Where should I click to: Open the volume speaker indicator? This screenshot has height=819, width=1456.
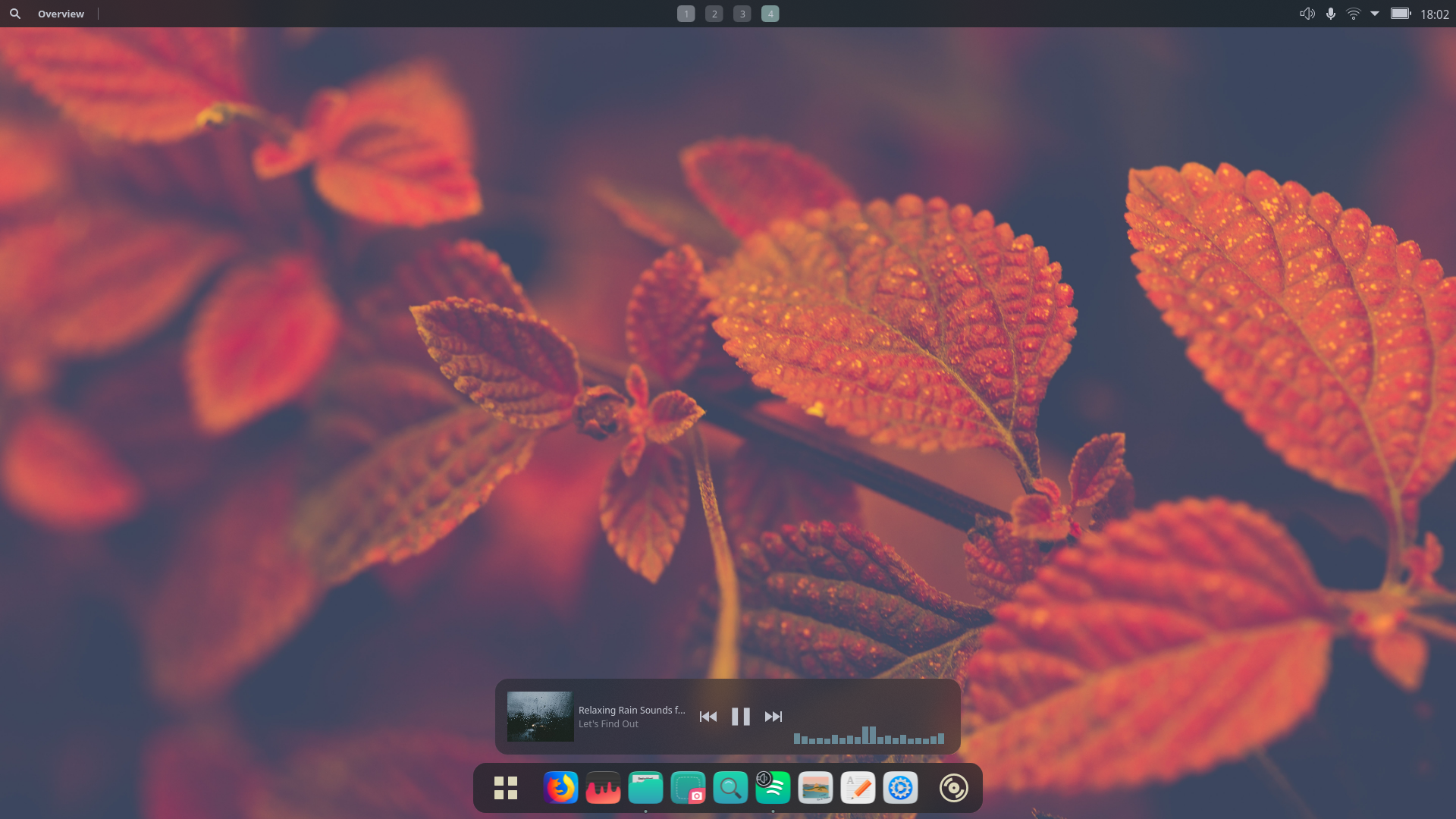coord(1307,14)
